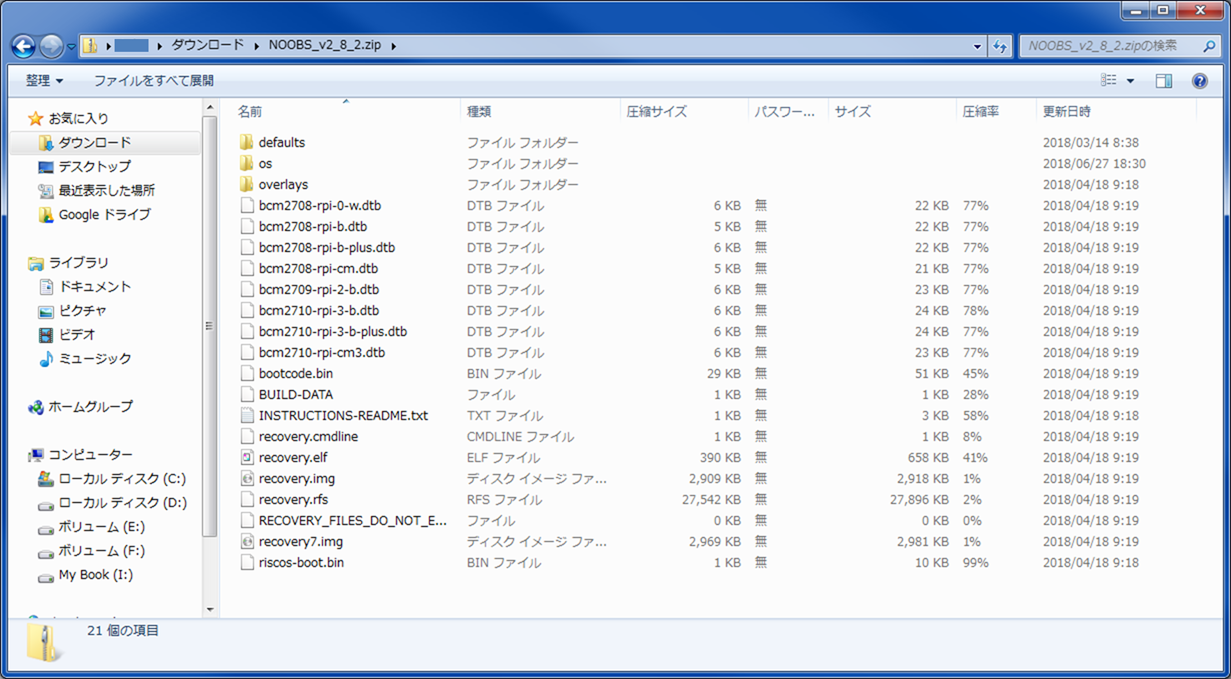Select the overlays folder icon
Viewport: 1231px width, 679px height.
click(x=248, y=185)
